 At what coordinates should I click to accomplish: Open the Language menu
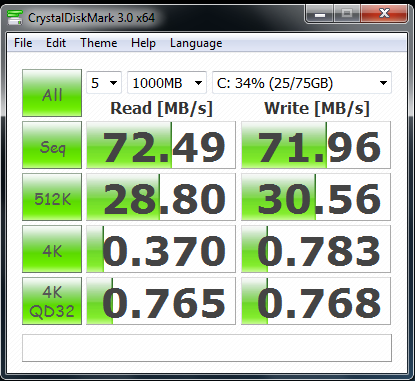pos(196,43)
